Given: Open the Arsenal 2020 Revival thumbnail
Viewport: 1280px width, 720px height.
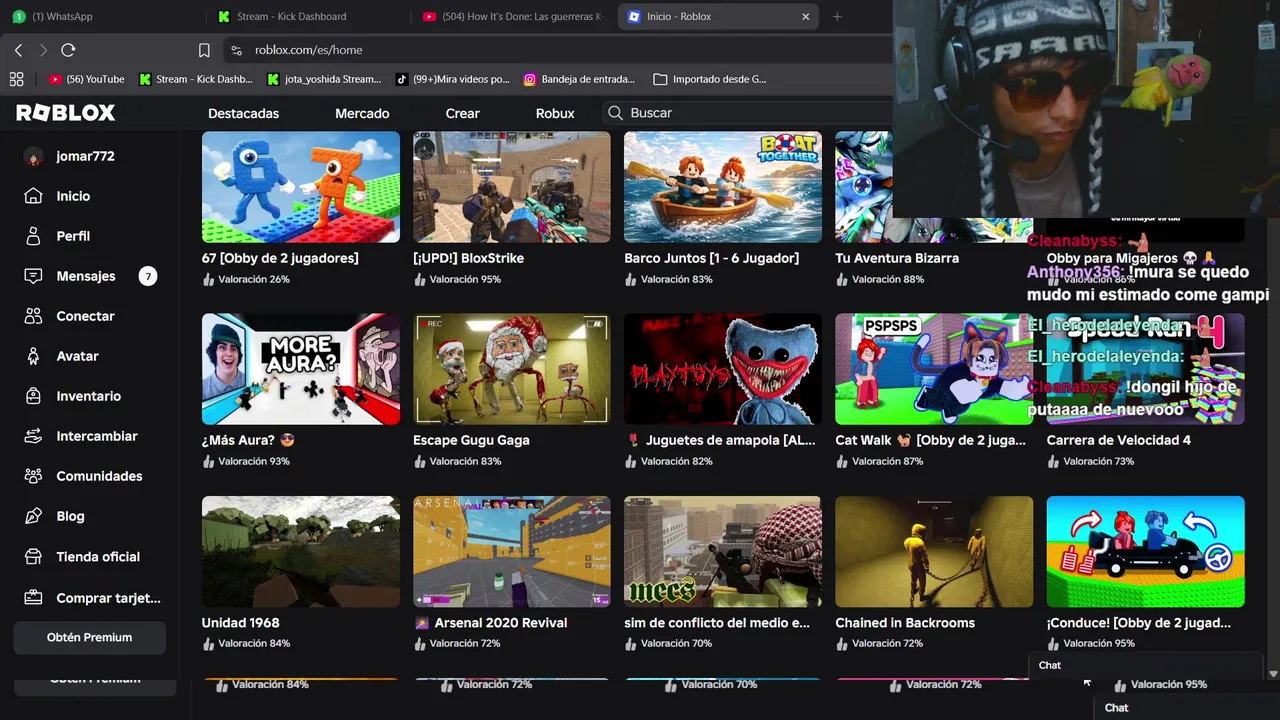Looking at the screenshot, I should pos(512,552).
